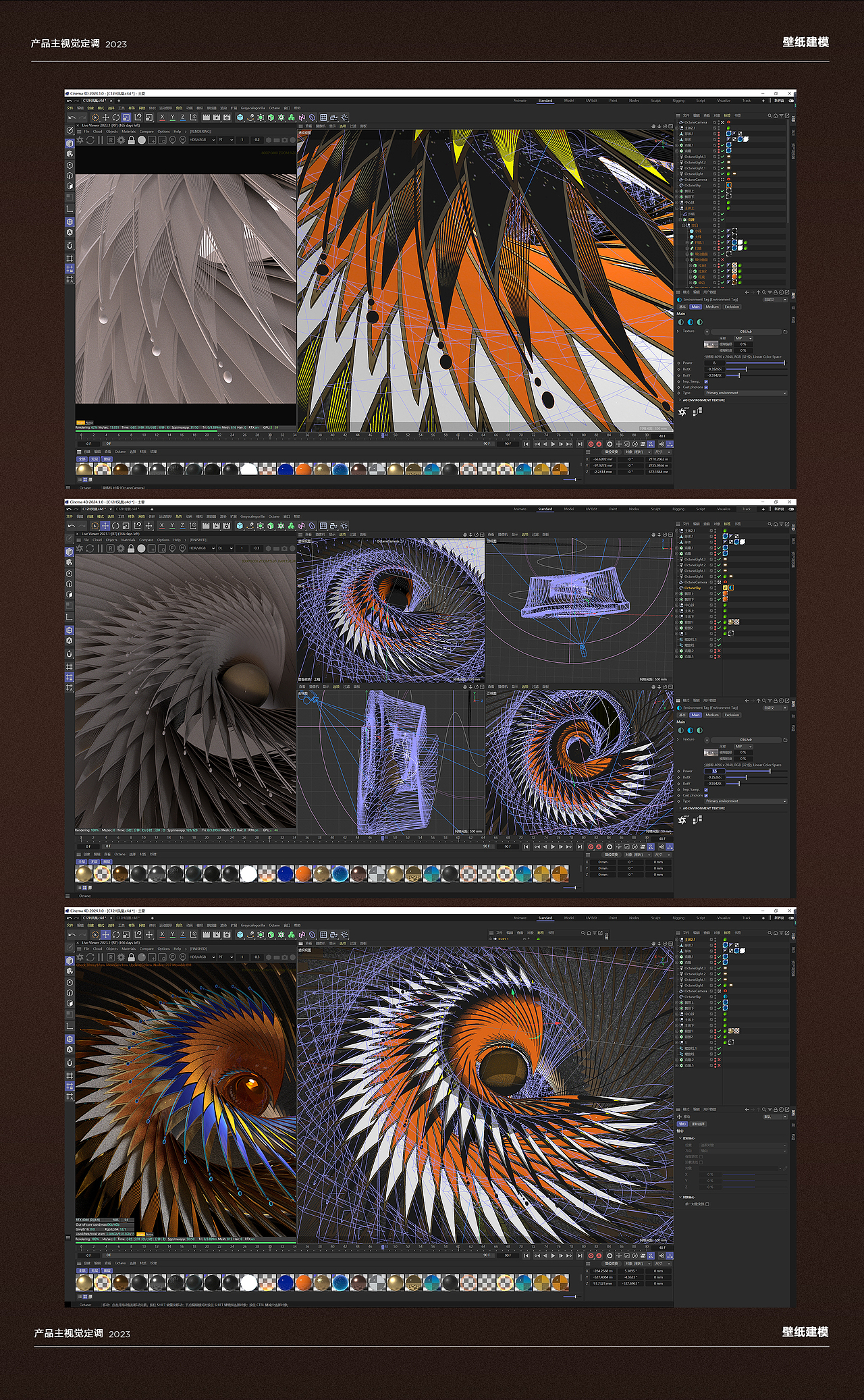864x1400 pixels.
Task: Expand AO ENVIRONMENT TEXTURE section in top window
Action: click(x=703, y=400)
